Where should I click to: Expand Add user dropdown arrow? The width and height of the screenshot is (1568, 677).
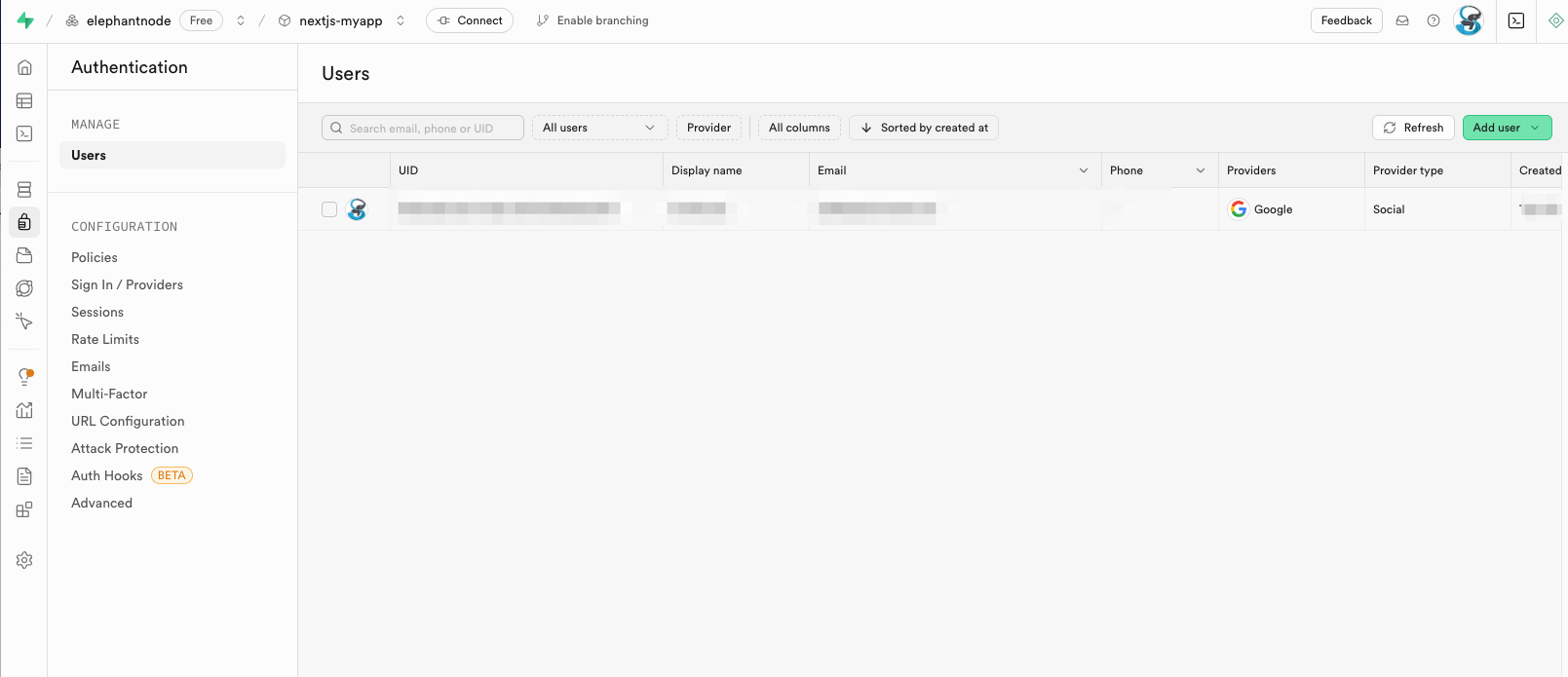(x=1535, y=128)
